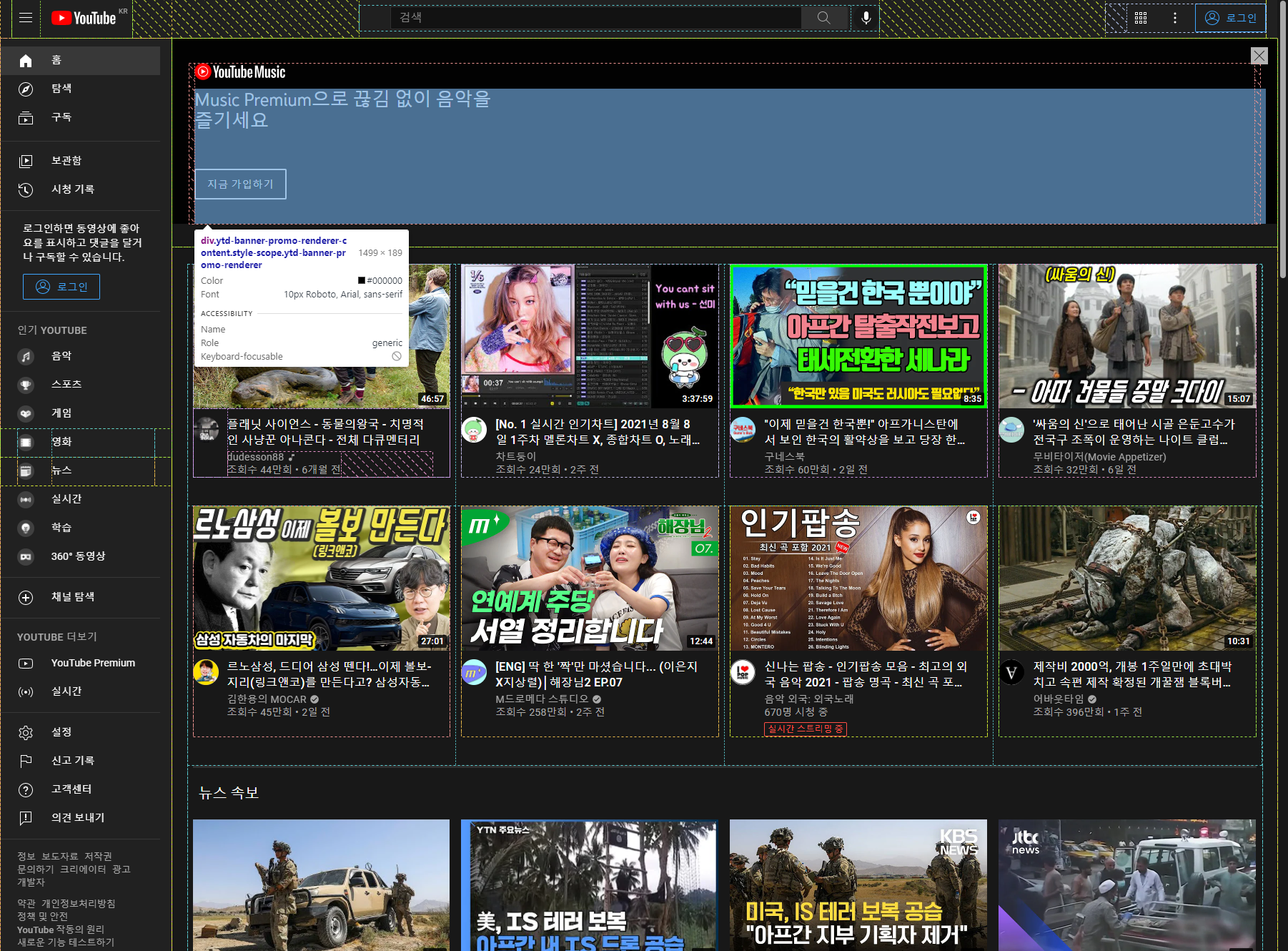
Task: Open 시청 기록 in the sidebar
Action: click(x=80, y=189)
